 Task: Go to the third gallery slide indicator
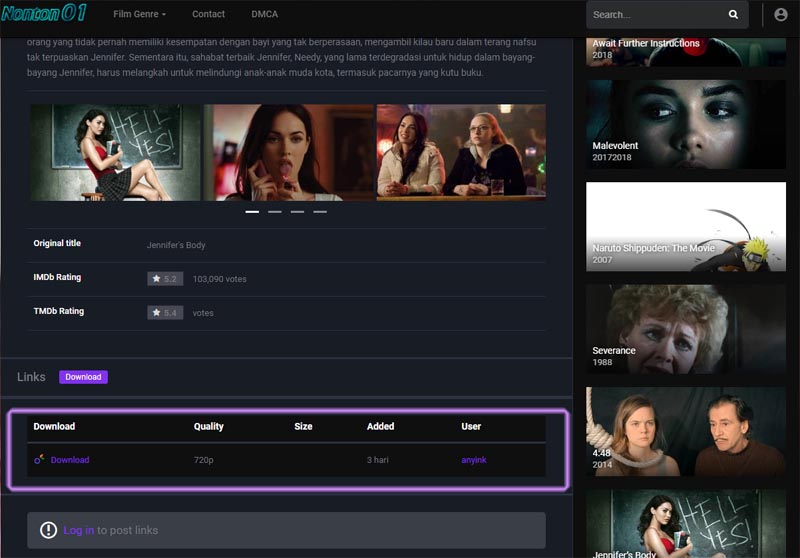tap(297, 212)
